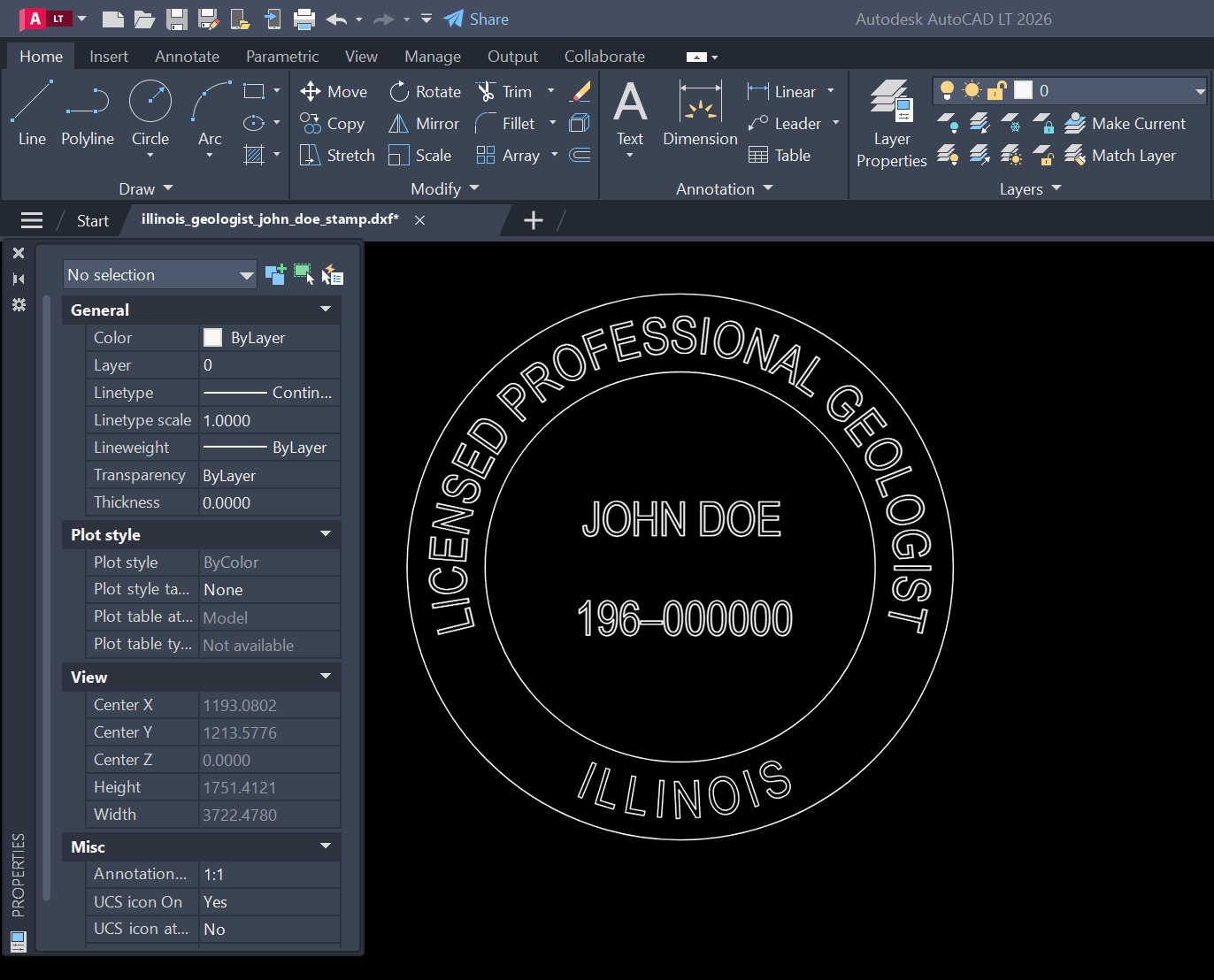The width and height of the screenshot is (1214, 980).
Task: Close the illinois_geologist_john_doe_stamp.dxf tab
Action: pos(420,220)
